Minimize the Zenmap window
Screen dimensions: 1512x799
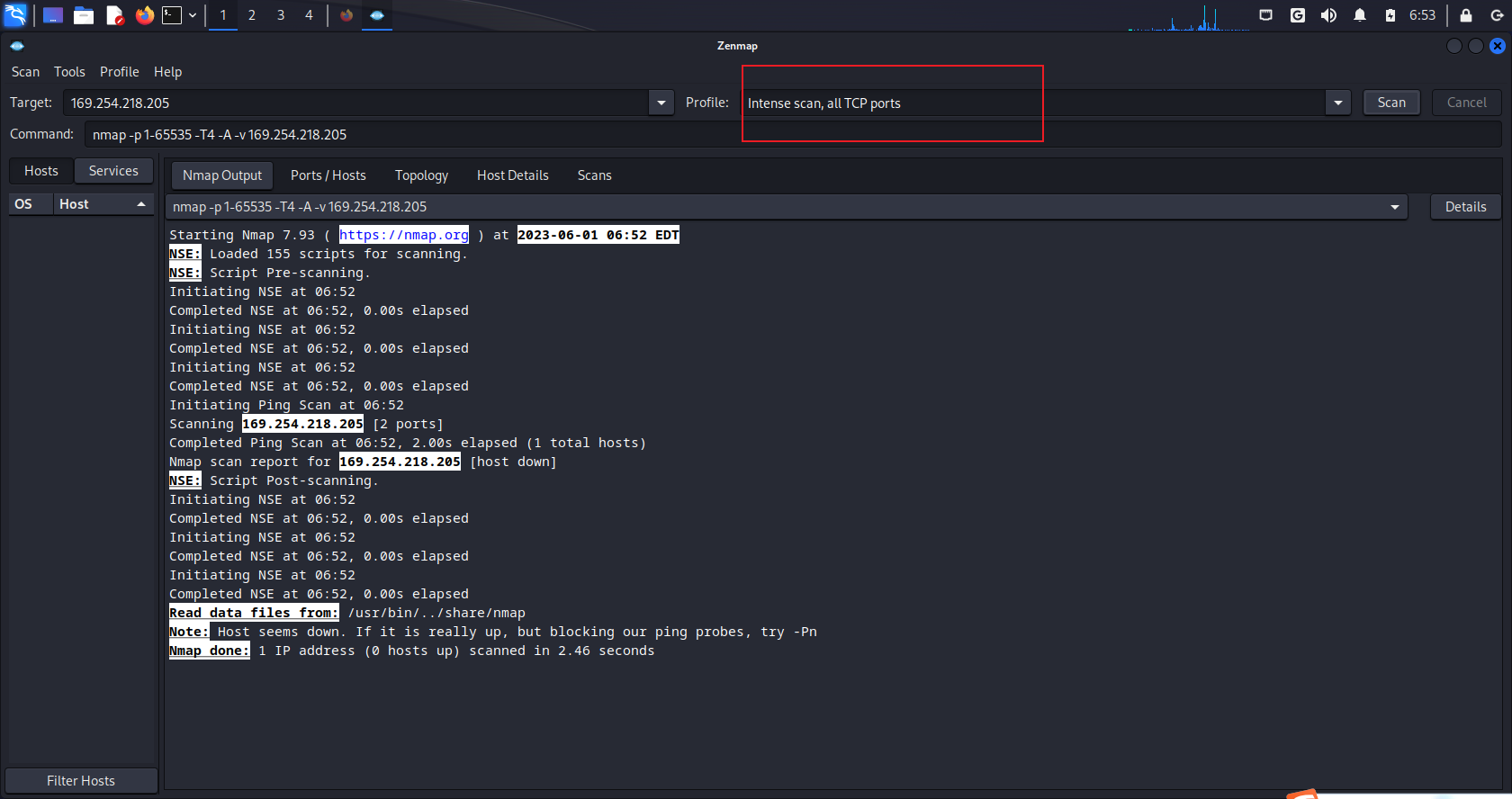(x=1454, y=46)
